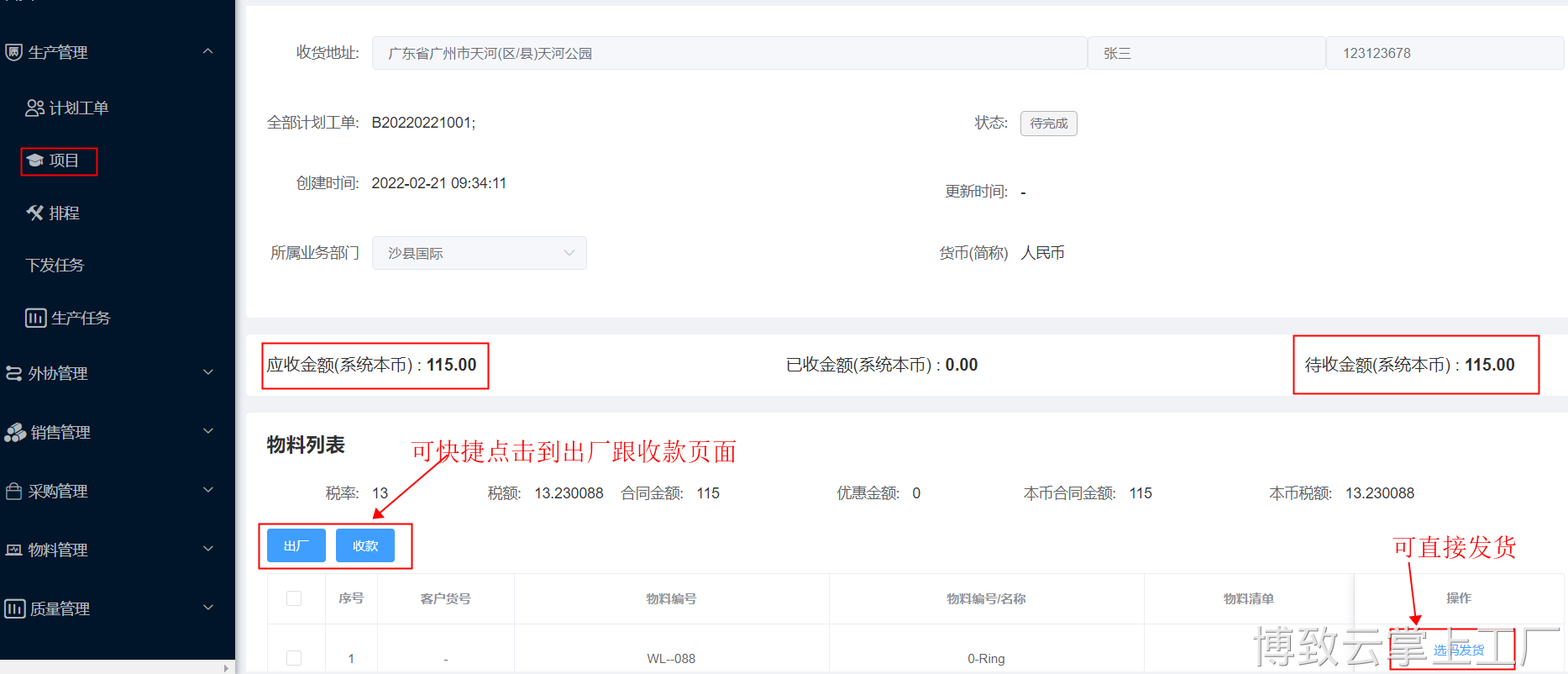Click the 排程 tools icon

pyautogui.click(x=34, y=213)
